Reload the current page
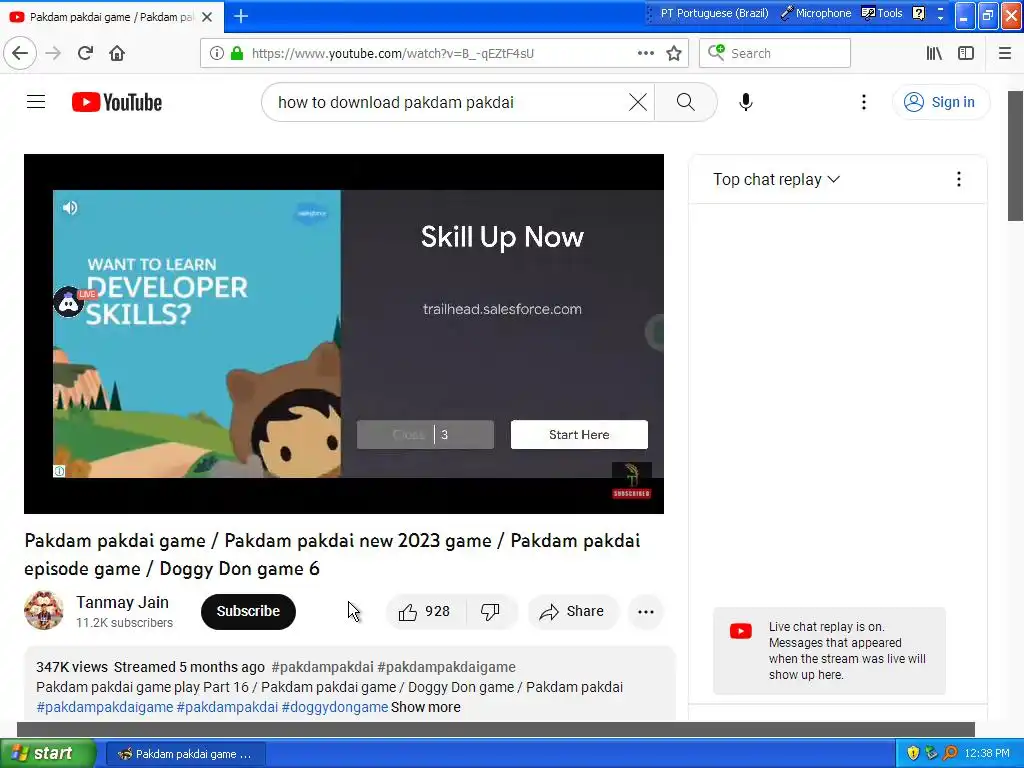Screen dimensions: 1024x768 (85, 53)
